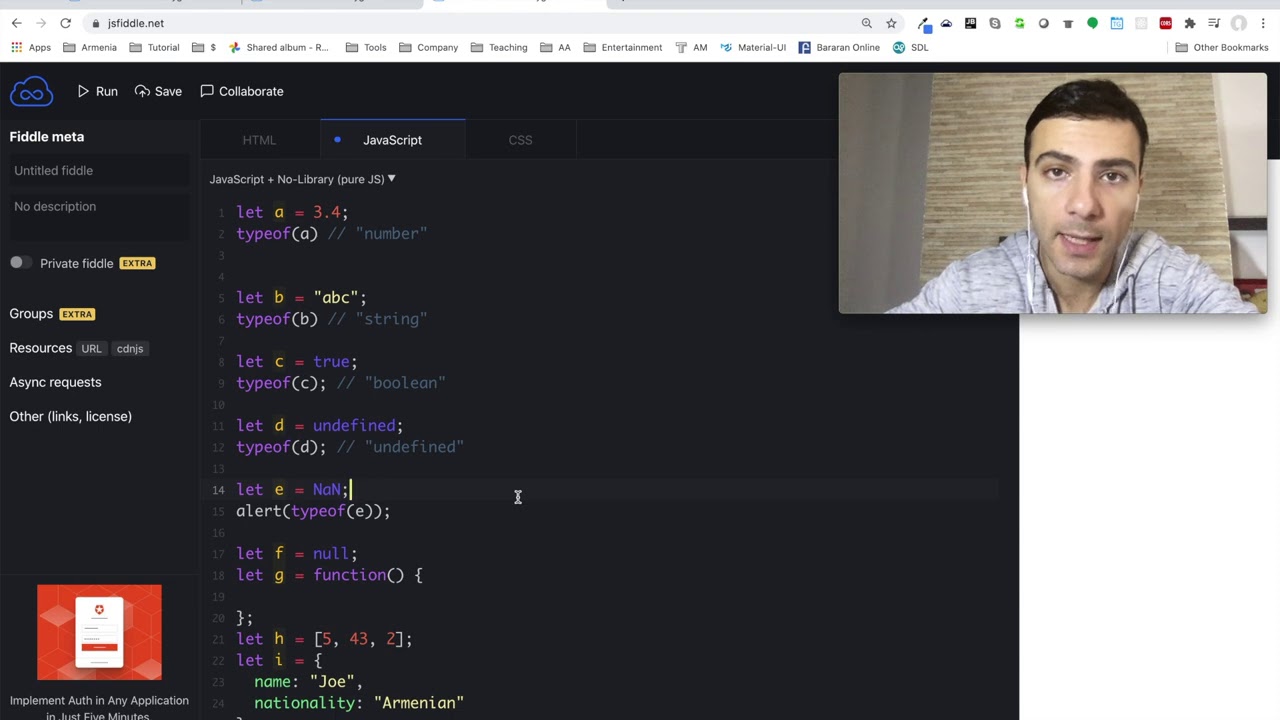
Task: Expand Other (links, license) section
Action: pyautogui.click(x=70, y=416)
